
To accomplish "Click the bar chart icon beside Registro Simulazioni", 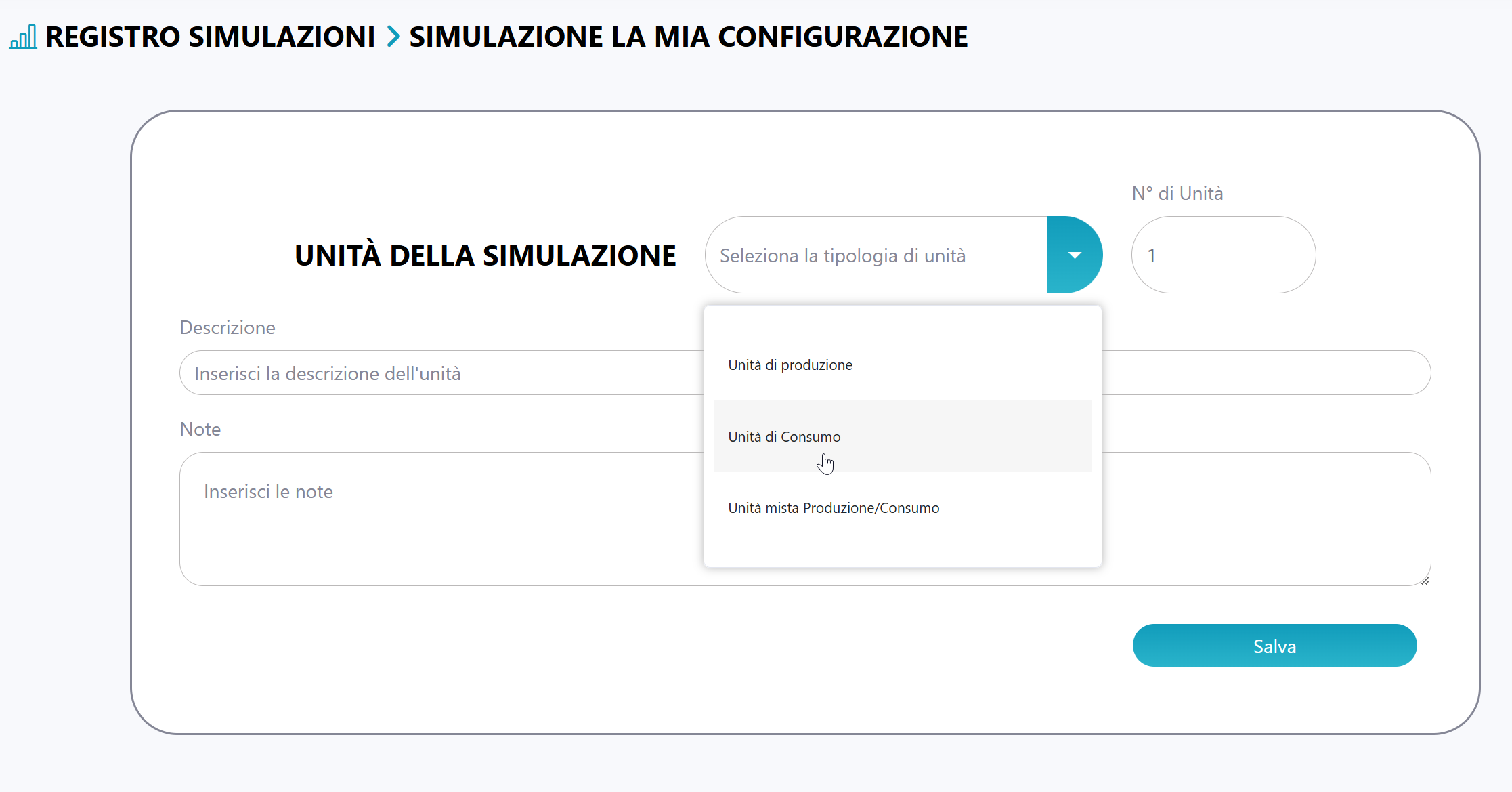I will point(23,37).
